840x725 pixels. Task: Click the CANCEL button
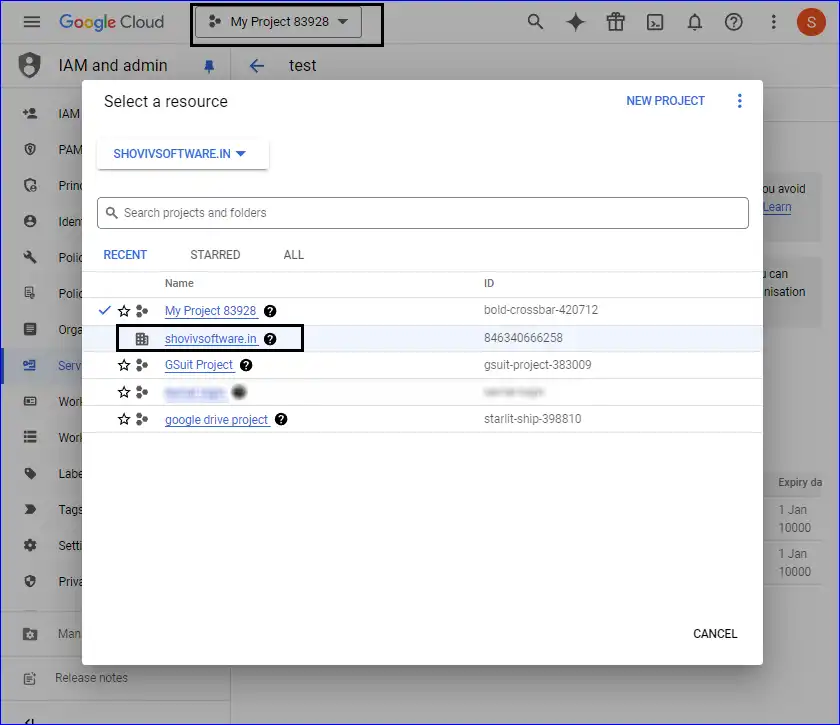(715, 633)
